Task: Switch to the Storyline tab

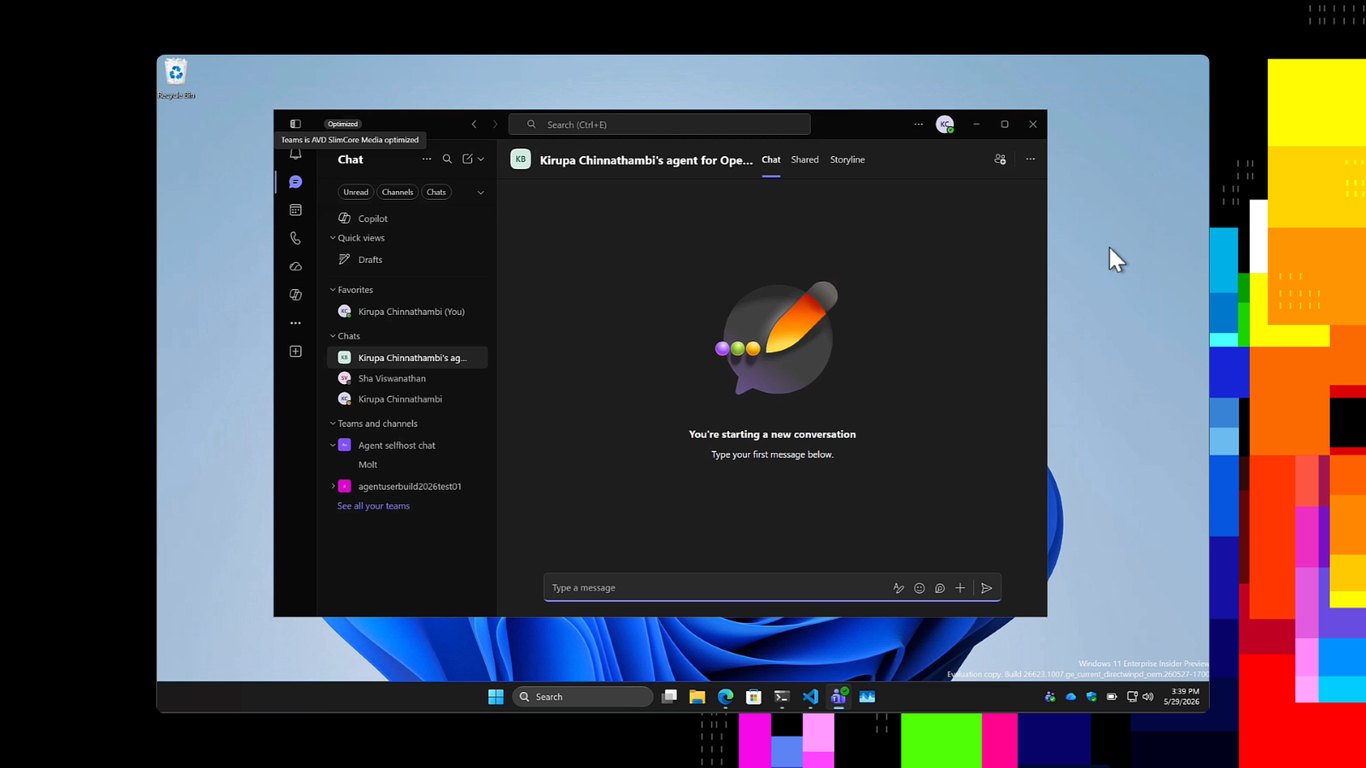Action: click(847, 159)
